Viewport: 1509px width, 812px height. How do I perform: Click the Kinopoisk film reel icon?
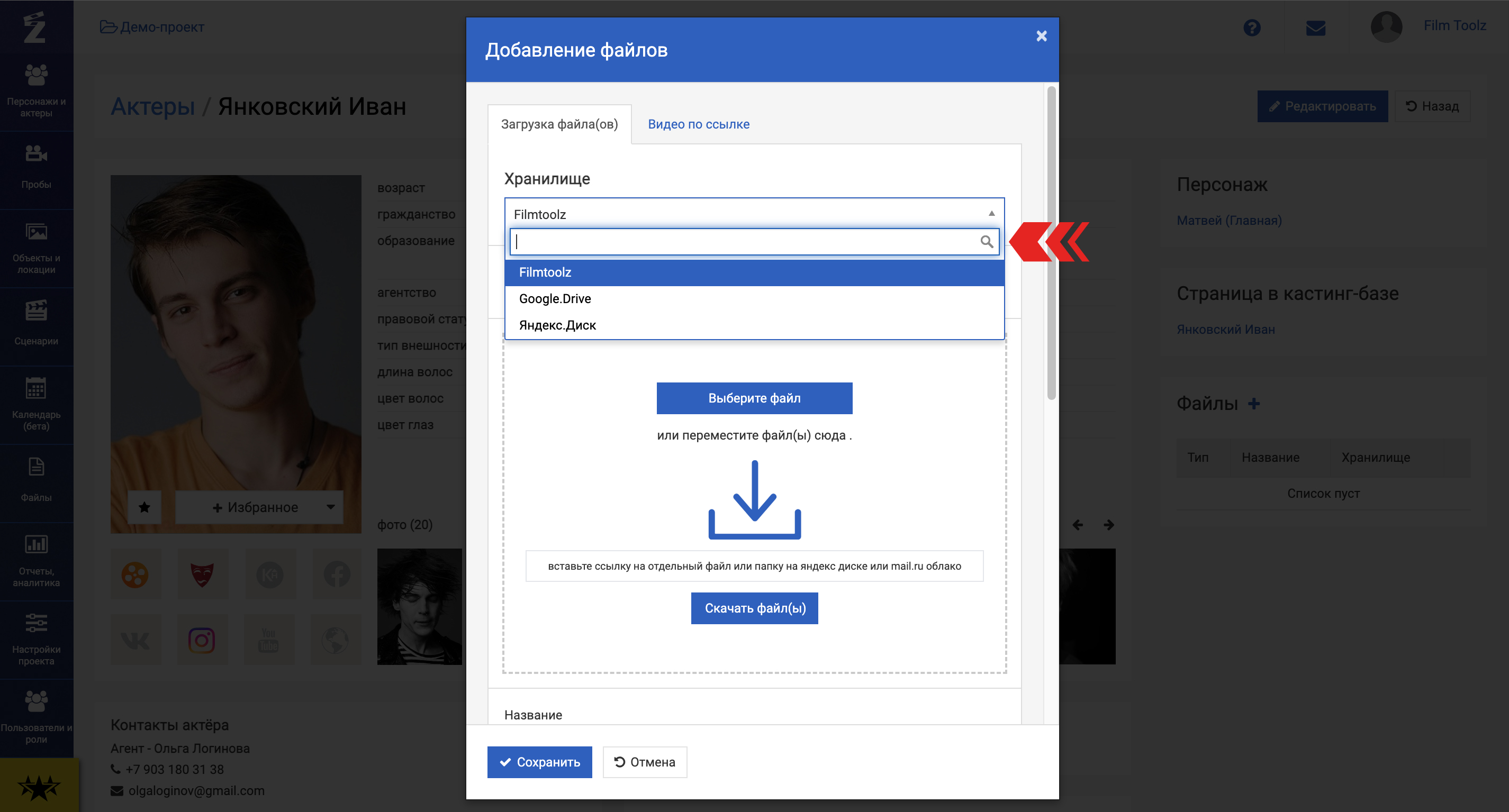click(x=135, y=574)
